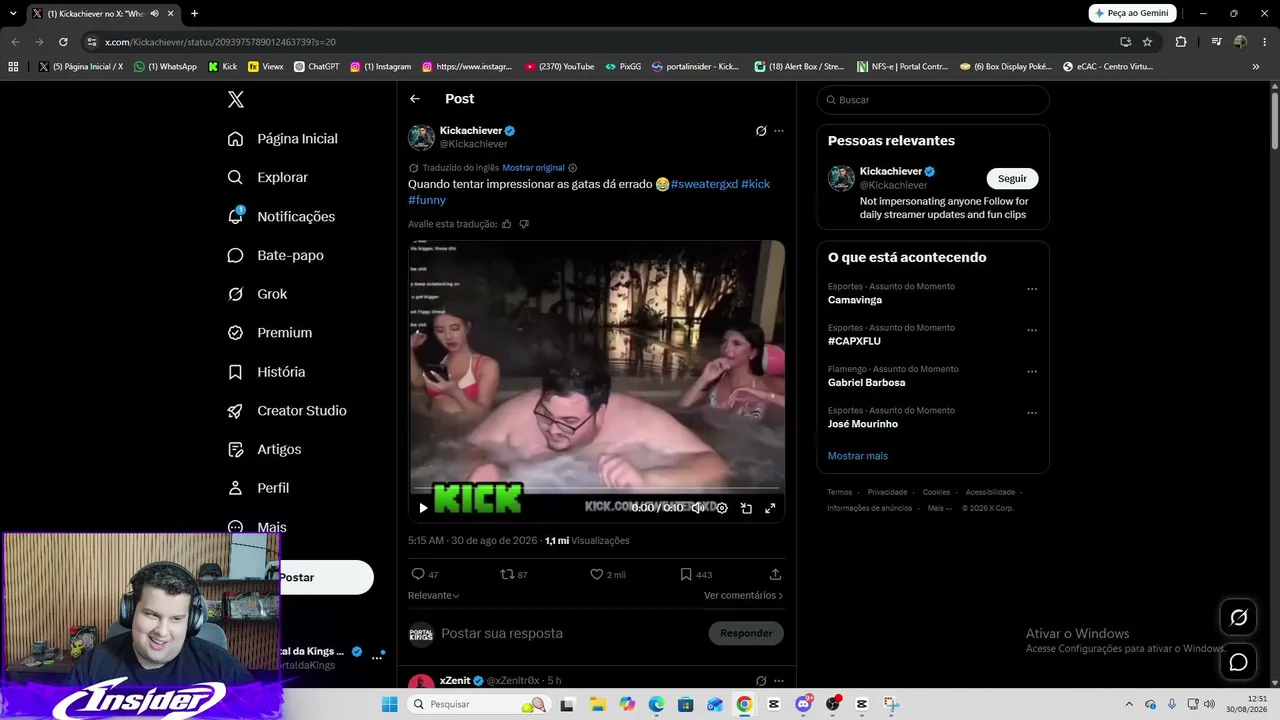
Task: Open the floating Grok button
Action: click(1238, 618)
